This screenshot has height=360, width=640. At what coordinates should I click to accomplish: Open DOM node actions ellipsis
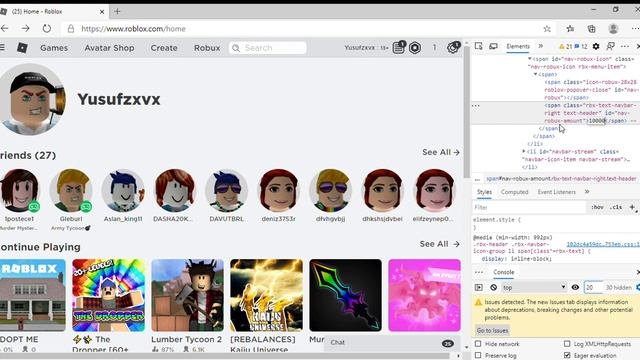coord(476,106)
